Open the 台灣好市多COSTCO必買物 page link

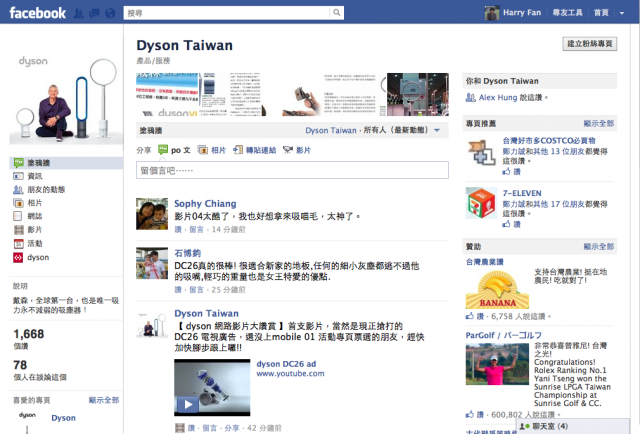tap(549, 140)
